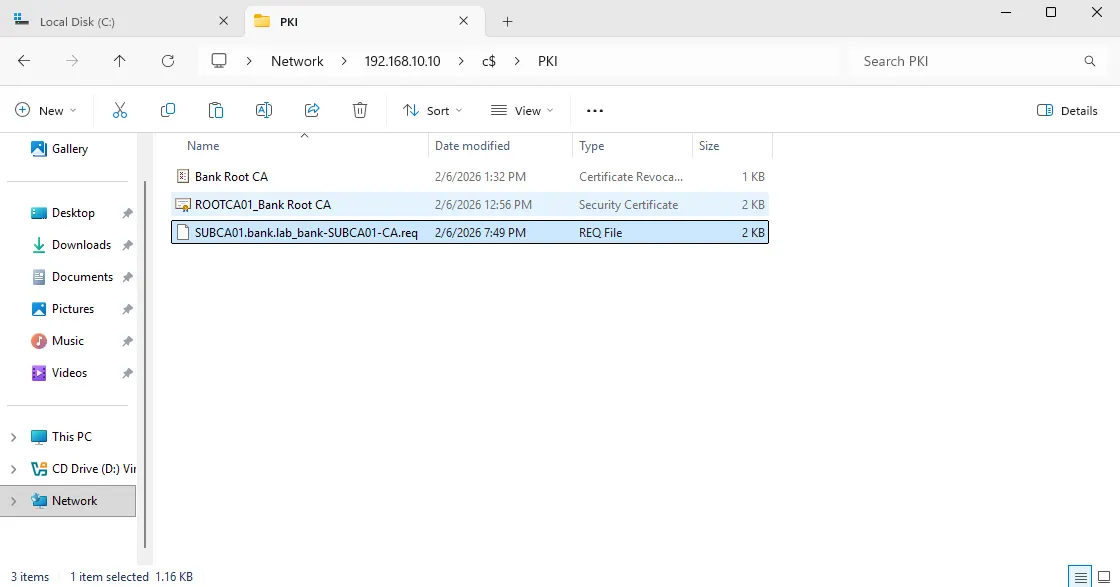Viewport: 1120px width, 587px height.
Task: Select This PC in navigation pane
Action: (71, 437)
